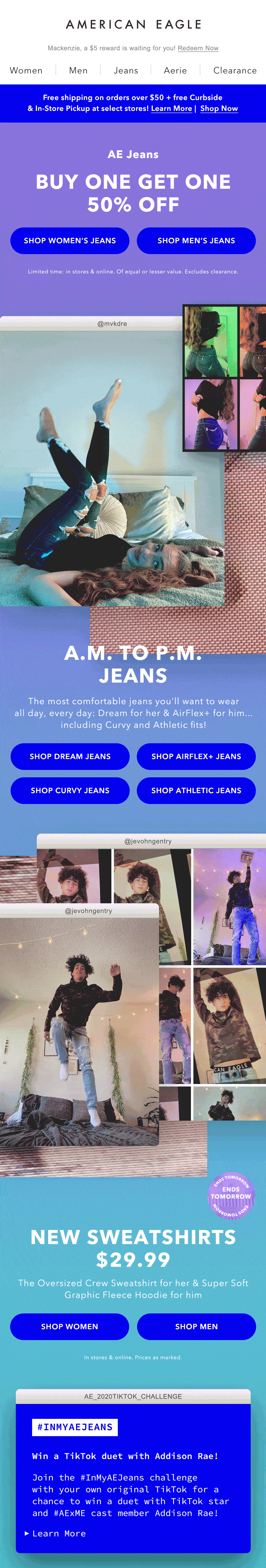The height and width of the screenshot is (1568, 266).
Task: Click Shop Women's Jeans button
Action: pos(70,241)
